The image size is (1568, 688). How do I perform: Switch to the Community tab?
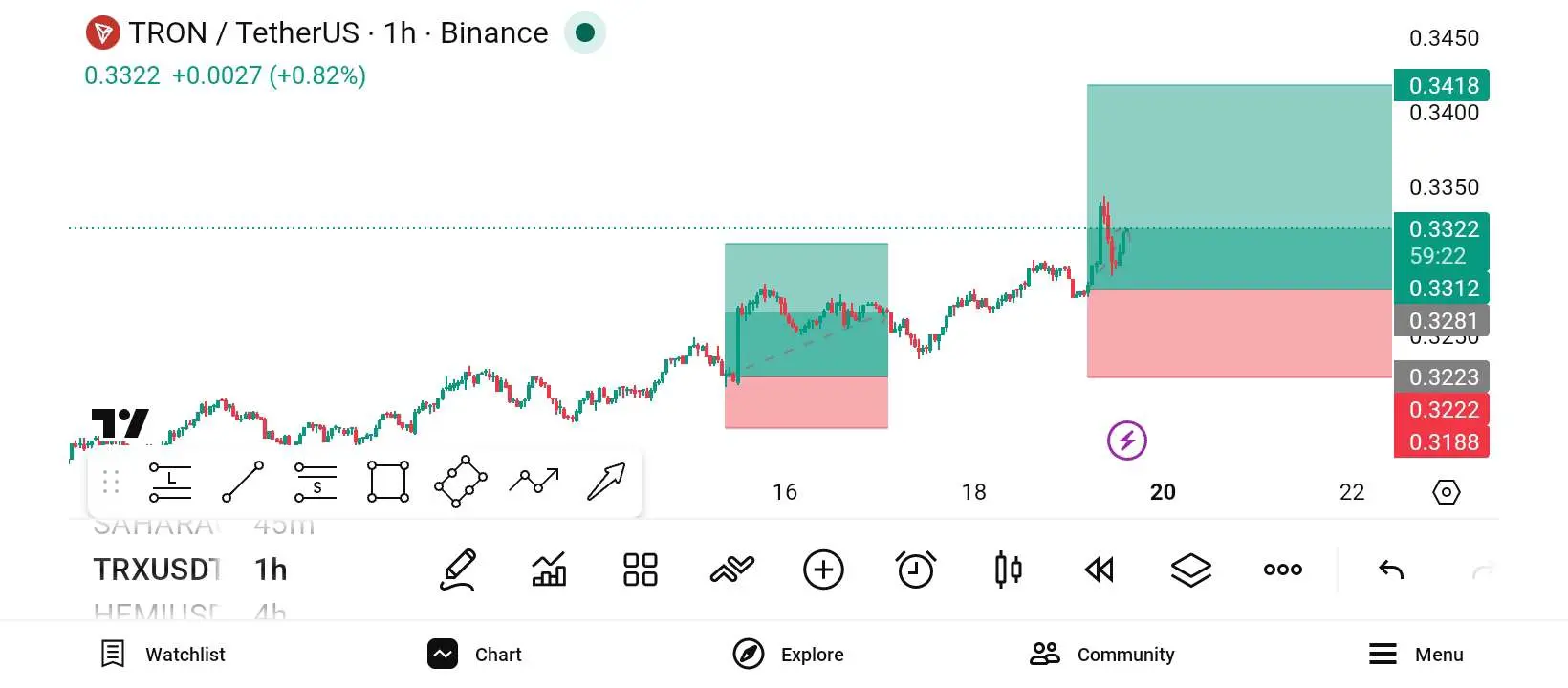point(1102,655)
